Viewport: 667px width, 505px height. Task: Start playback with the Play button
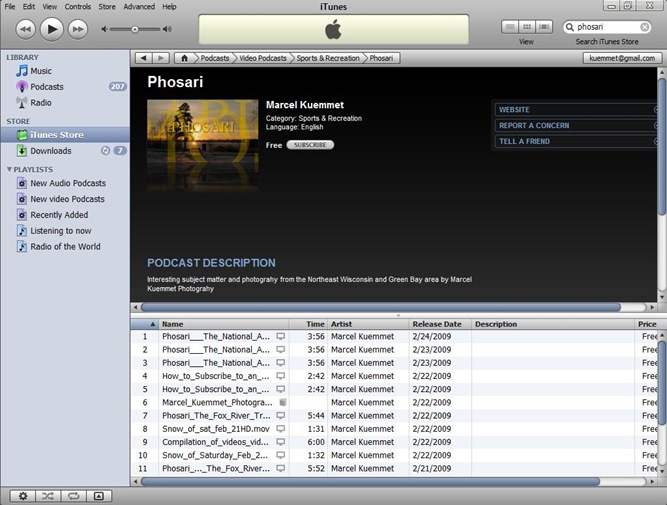tap(51, 29)
